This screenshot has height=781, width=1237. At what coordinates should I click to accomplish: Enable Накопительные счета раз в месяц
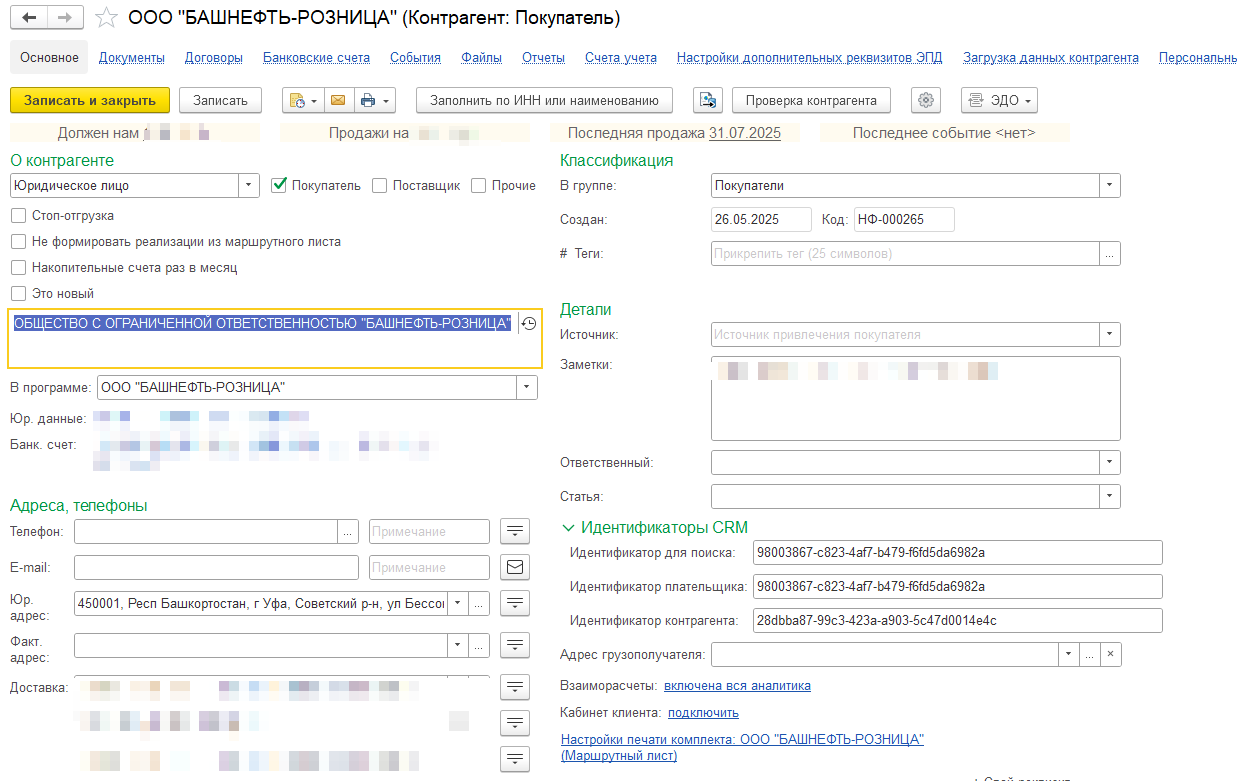[18, 267]
